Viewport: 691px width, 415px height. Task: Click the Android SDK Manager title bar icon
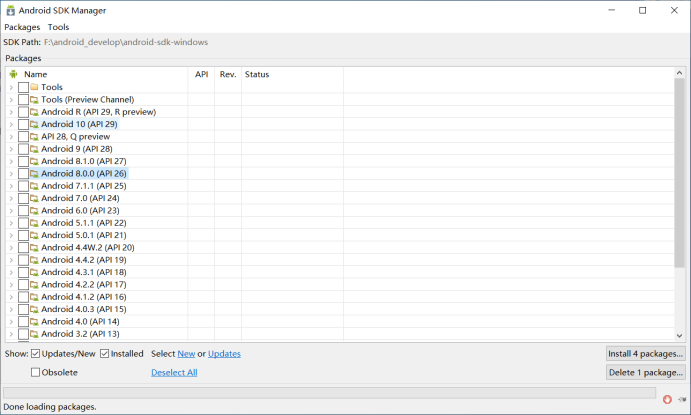point(11,10)
